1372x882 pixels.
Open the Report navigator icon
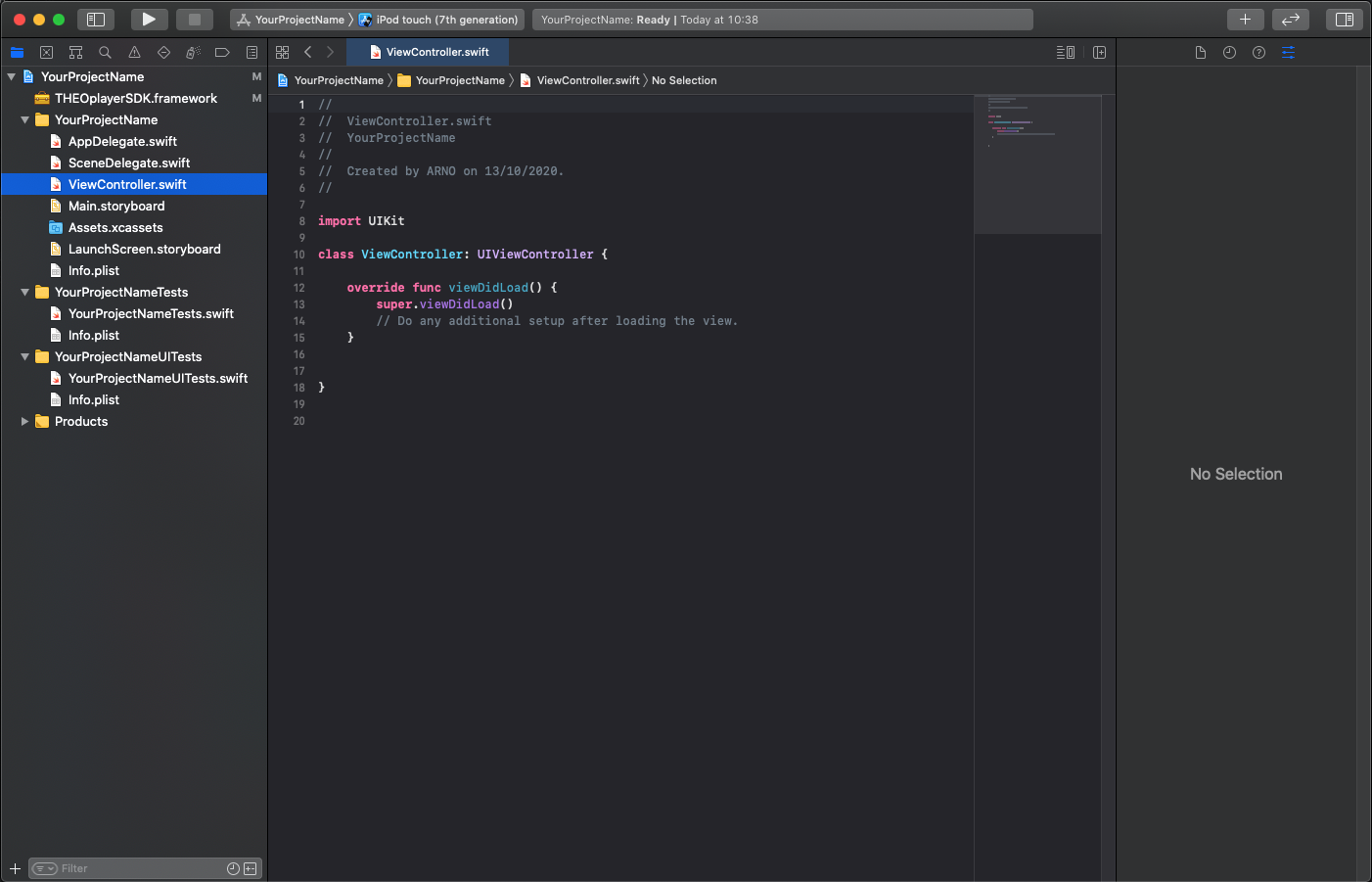tap(252, 53)
